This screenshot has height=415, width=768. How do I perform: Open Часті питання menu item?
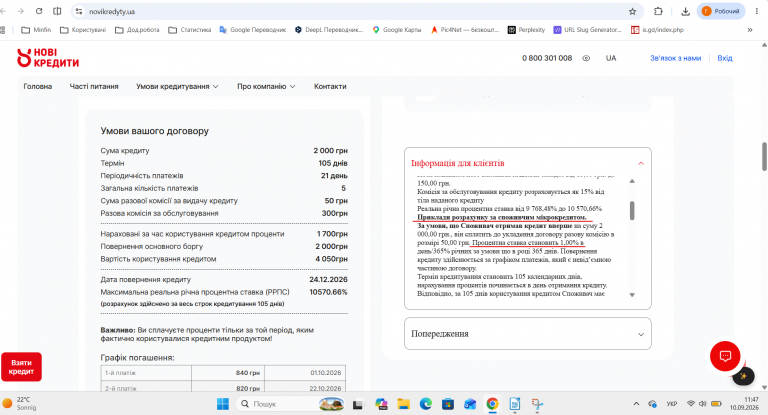pos(94,86)
